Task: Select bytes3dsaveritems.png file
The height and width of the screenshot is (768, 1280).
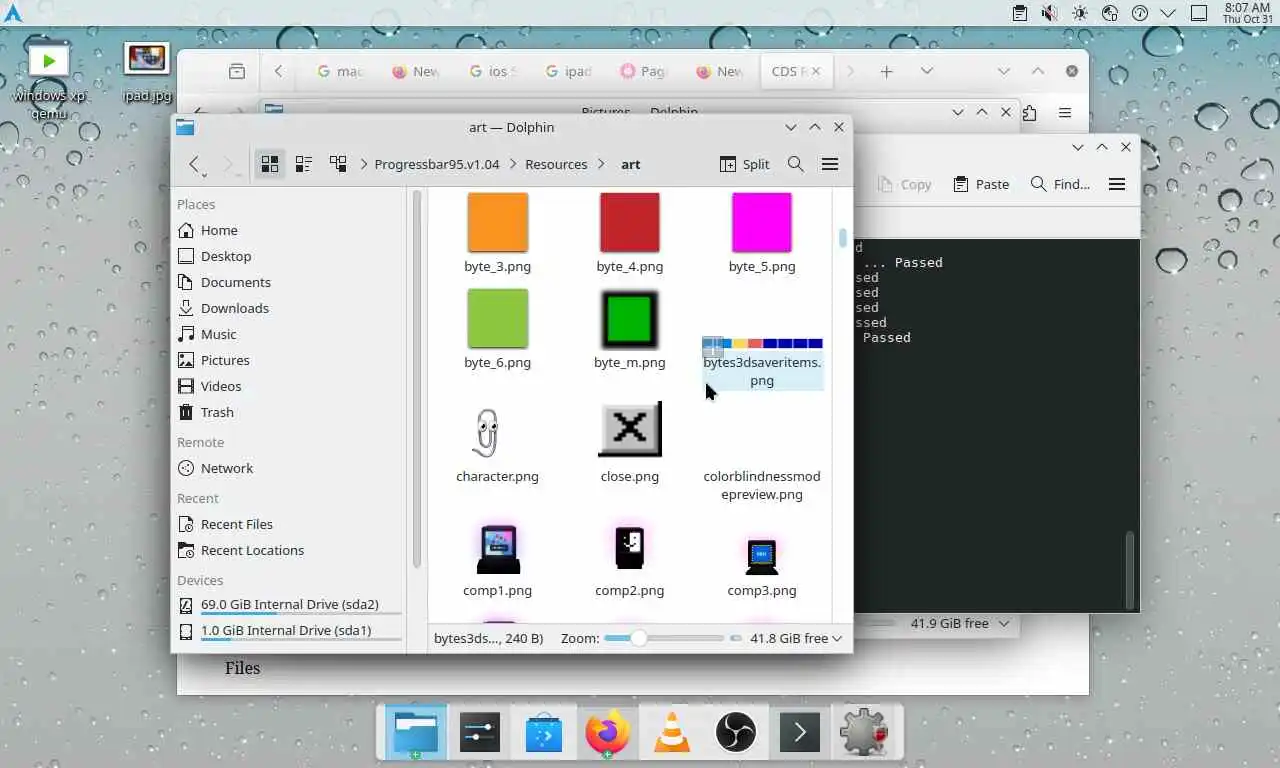Action: [x=762, y=364]
